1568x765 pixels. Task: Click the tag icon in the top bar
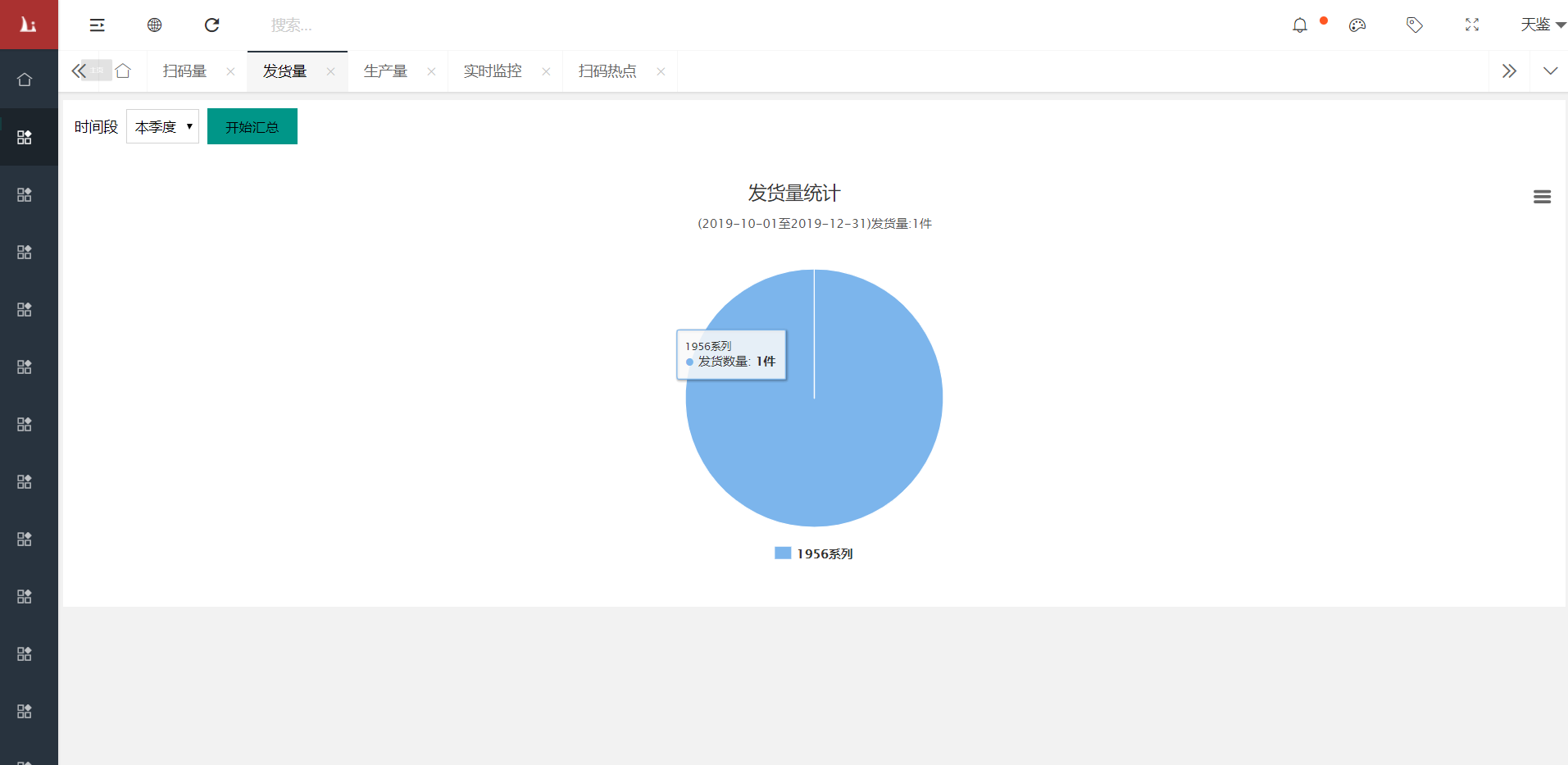tap(1414, 25)
